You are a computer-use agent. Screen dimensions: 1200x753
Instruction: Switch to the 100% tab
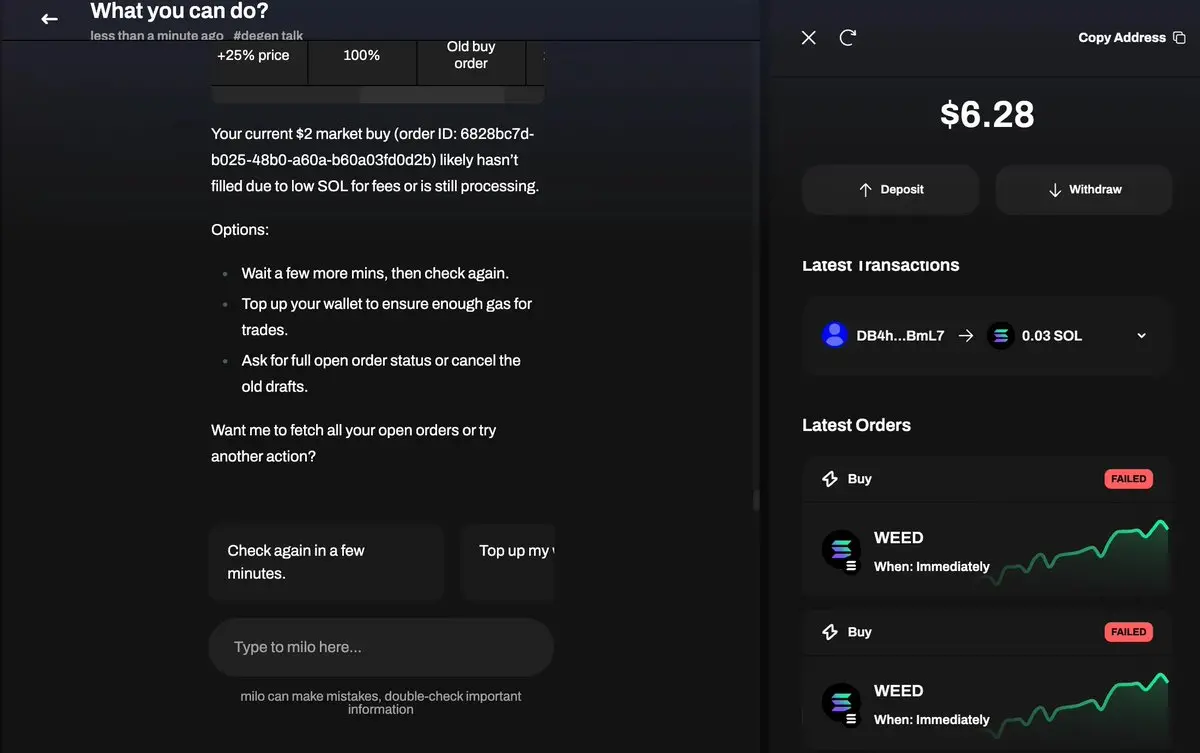(x=361, y=56)
